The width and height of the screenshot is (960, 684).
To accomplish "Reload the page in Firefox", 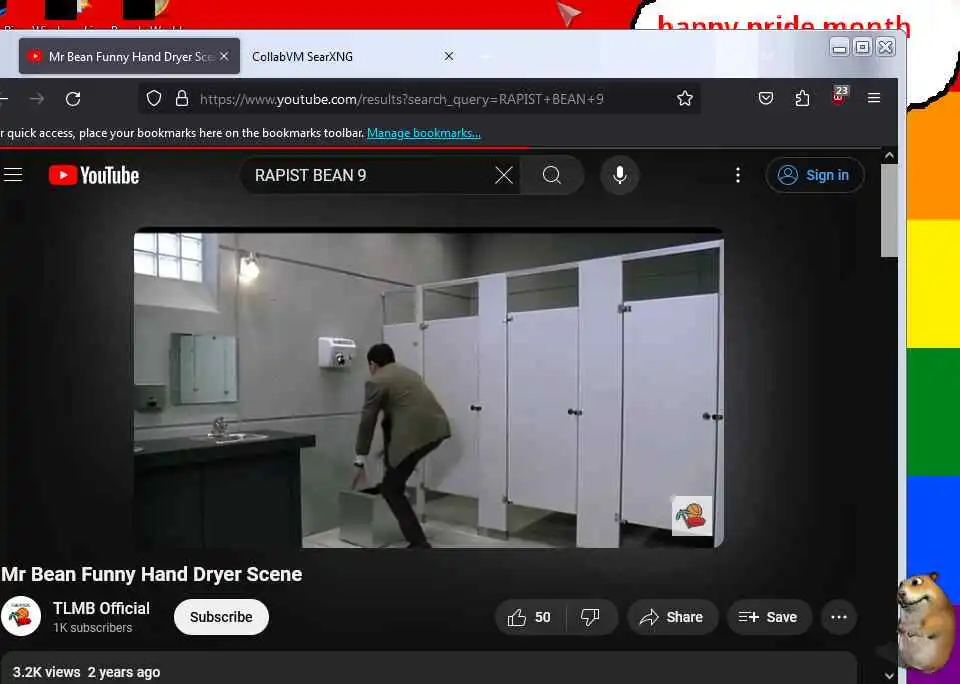I will 73,99.
